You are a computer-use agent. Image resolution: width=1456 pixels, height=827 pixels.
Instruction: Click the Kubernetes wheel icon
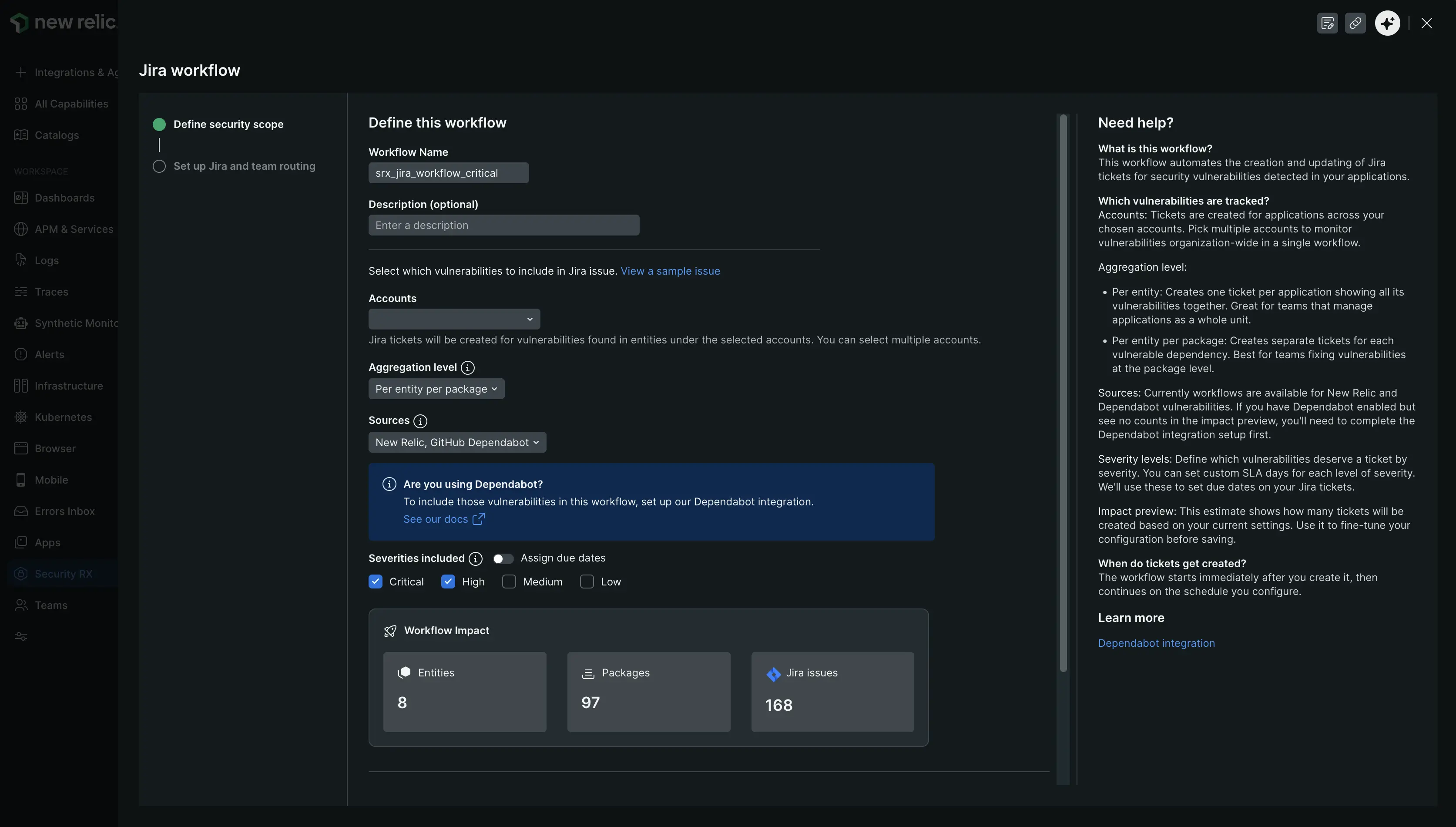tap(21, 417)
